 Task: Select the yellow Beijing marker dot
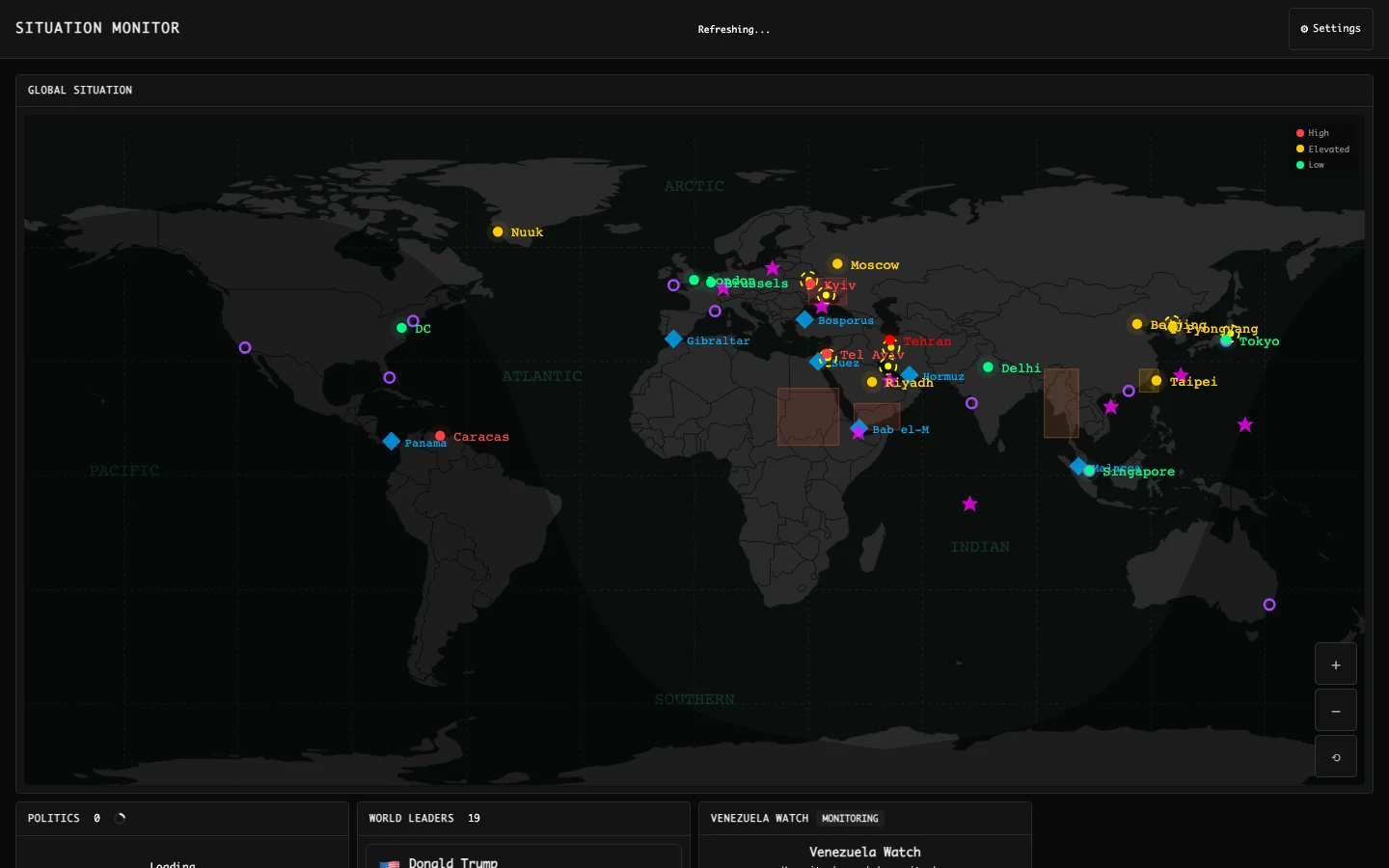point(1137,324)
